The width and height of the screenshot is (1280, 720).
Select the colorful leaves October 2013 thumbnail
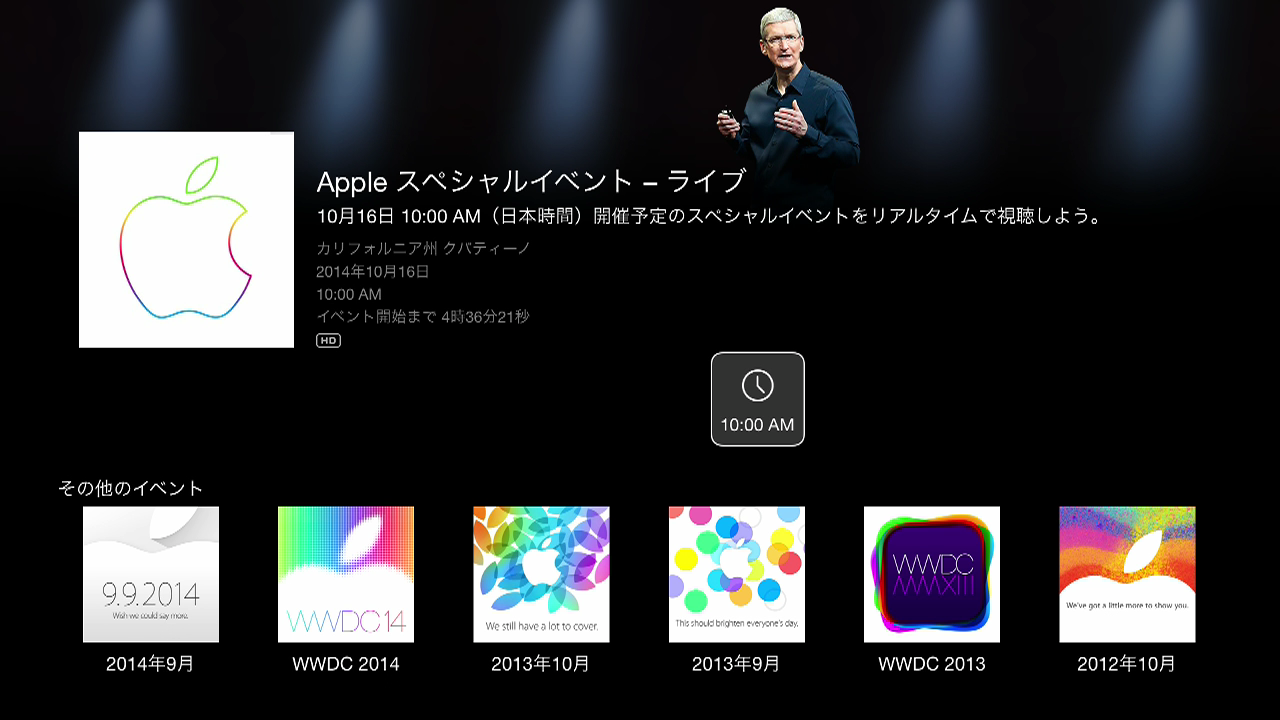coord(541,574)
